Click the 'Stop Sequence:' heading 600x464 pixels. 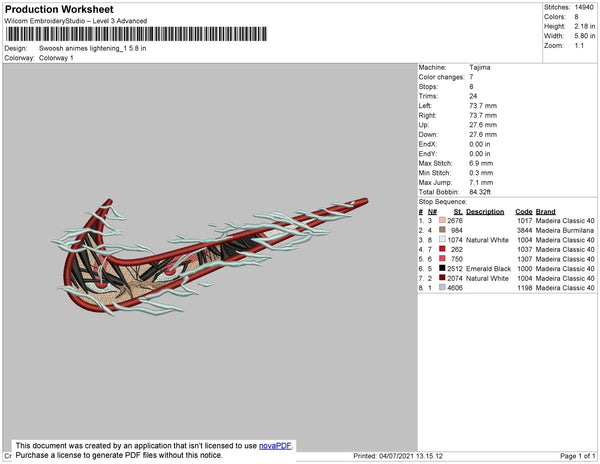443,202
